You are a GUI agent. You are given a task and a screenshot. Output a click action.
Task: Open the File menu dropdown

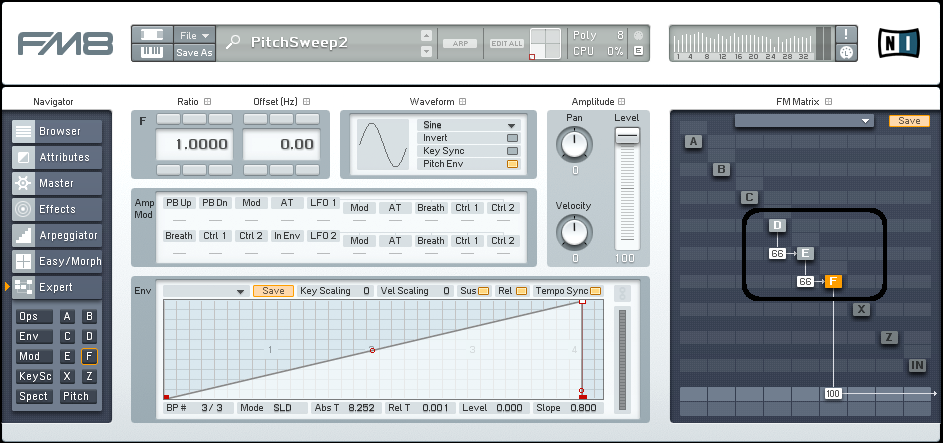(x=194, y=35)
